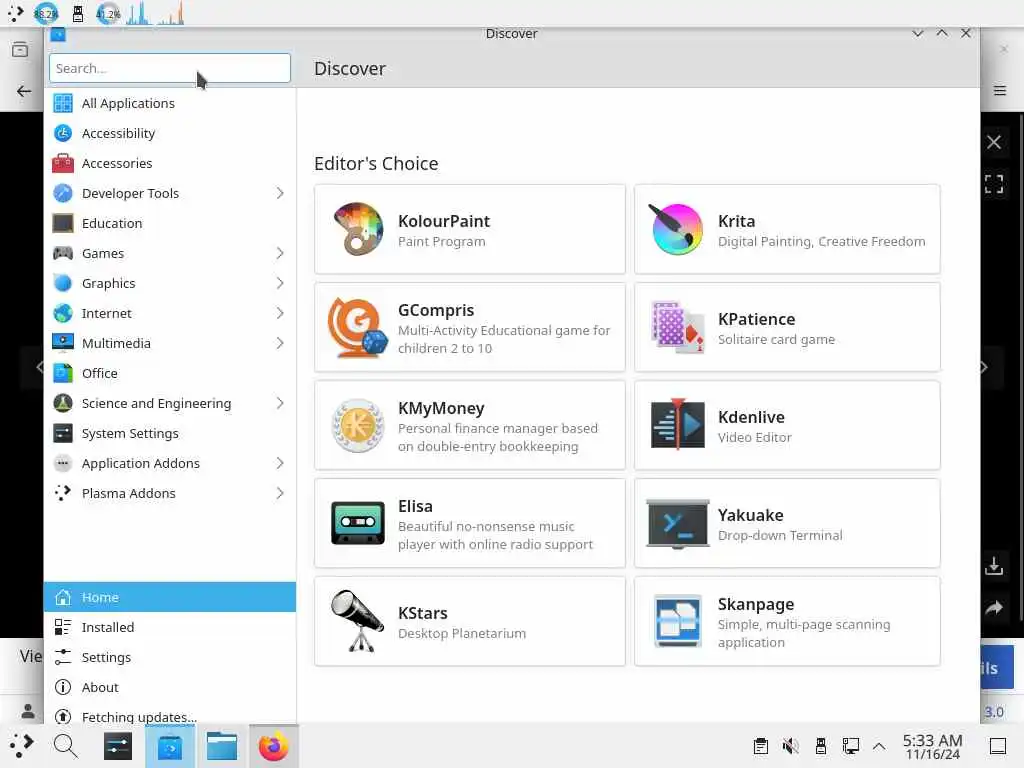Image resolution: width=1024 pixels, height=768 pixels.
Task: Show hidden system tray icons arrow
Action: (879, 746)
